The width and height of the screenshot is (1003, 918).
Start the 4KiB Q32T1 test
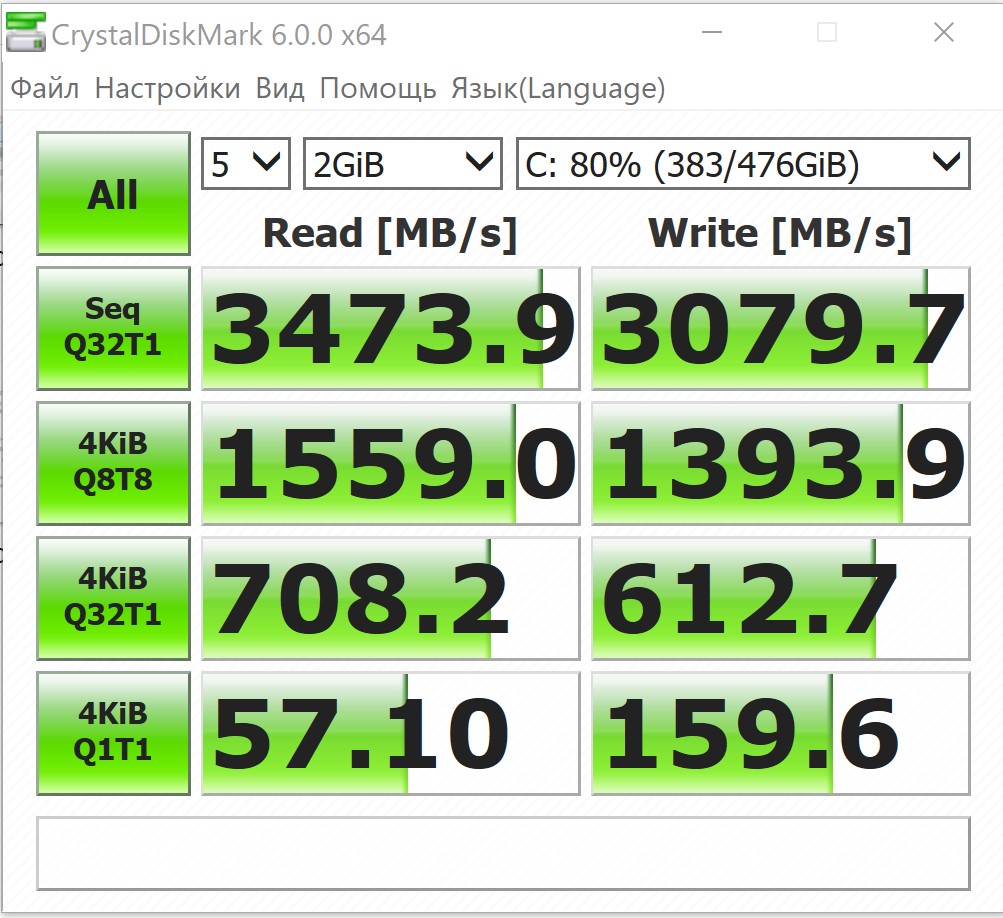click(x=113, y=598)
